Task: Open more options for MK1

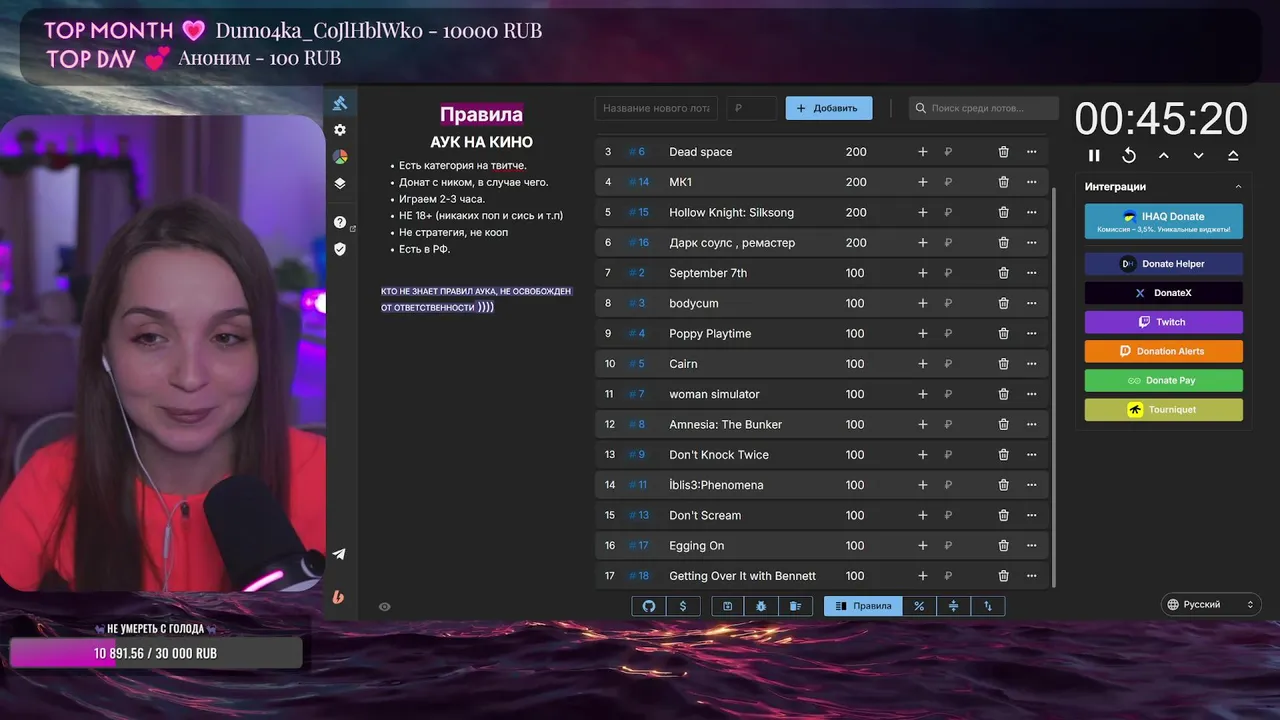Action: (x=1031, y=182)
